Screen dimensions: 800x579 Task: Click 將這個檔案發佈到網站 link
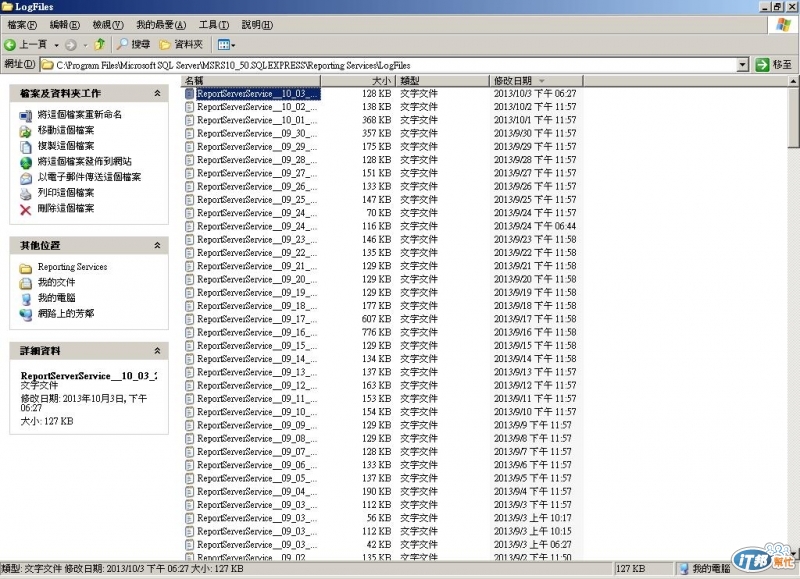(84, 161)
